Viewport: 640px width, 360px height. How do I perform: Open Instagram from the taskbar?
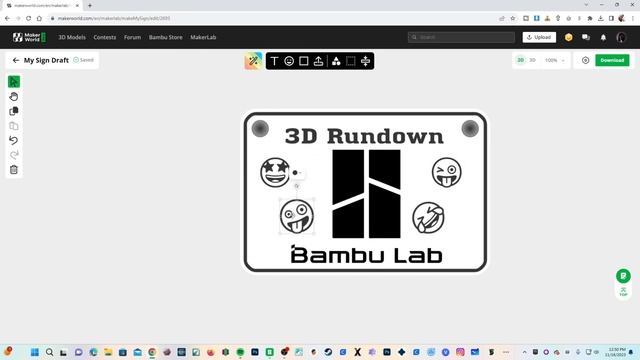(x=460, y=352)
